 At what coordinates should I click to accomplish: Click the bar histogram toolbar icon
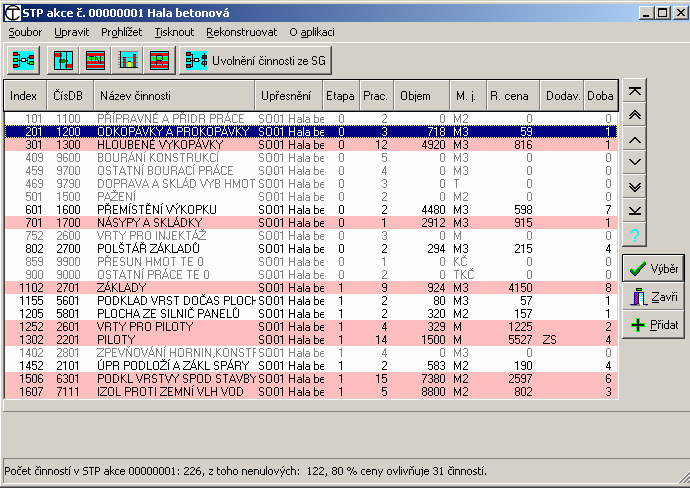pyautogui.click(x=128, y=60)
